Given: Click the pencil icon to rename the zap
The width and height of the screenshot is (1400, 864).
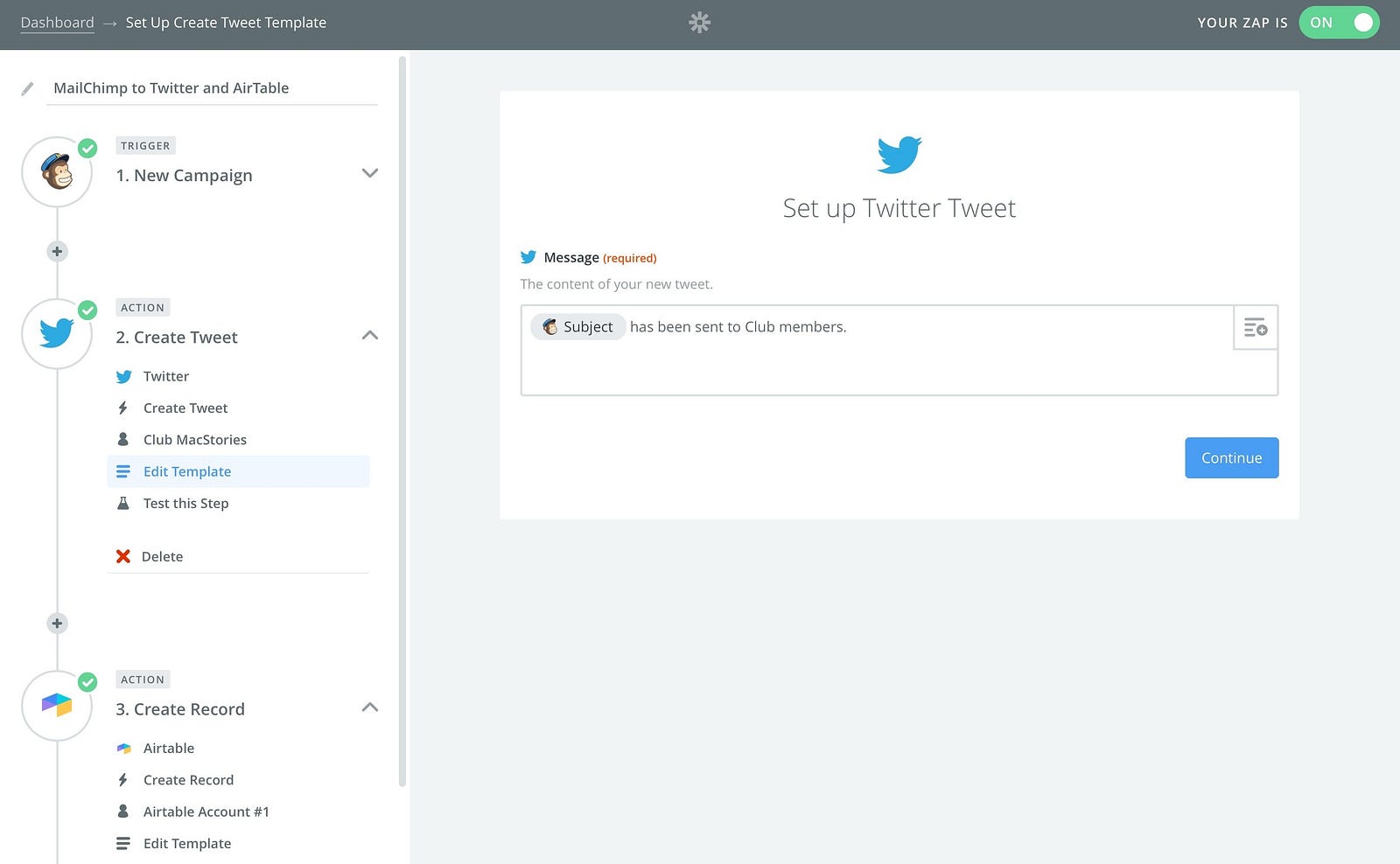Looking at the screenshot, I should point(28,88).
